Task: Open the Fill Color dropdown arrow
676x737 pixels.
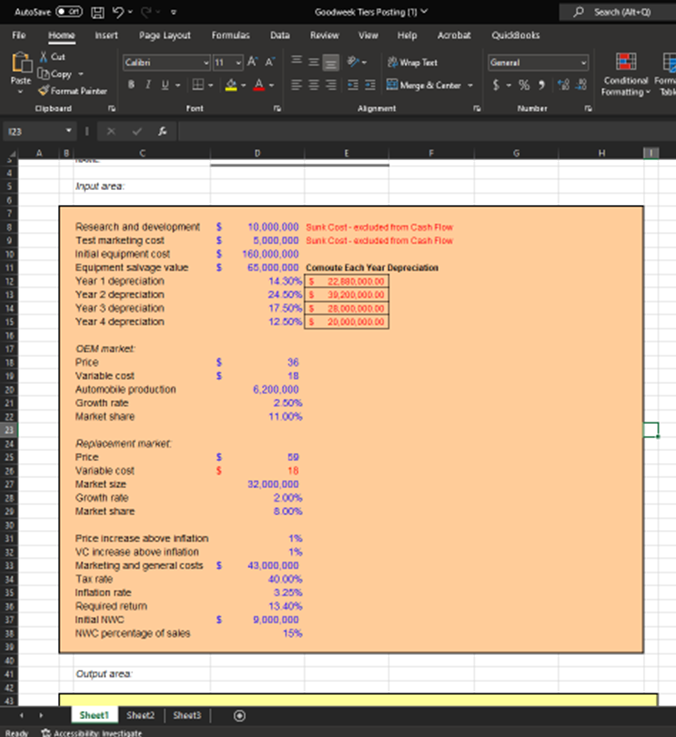Action: 244,85
